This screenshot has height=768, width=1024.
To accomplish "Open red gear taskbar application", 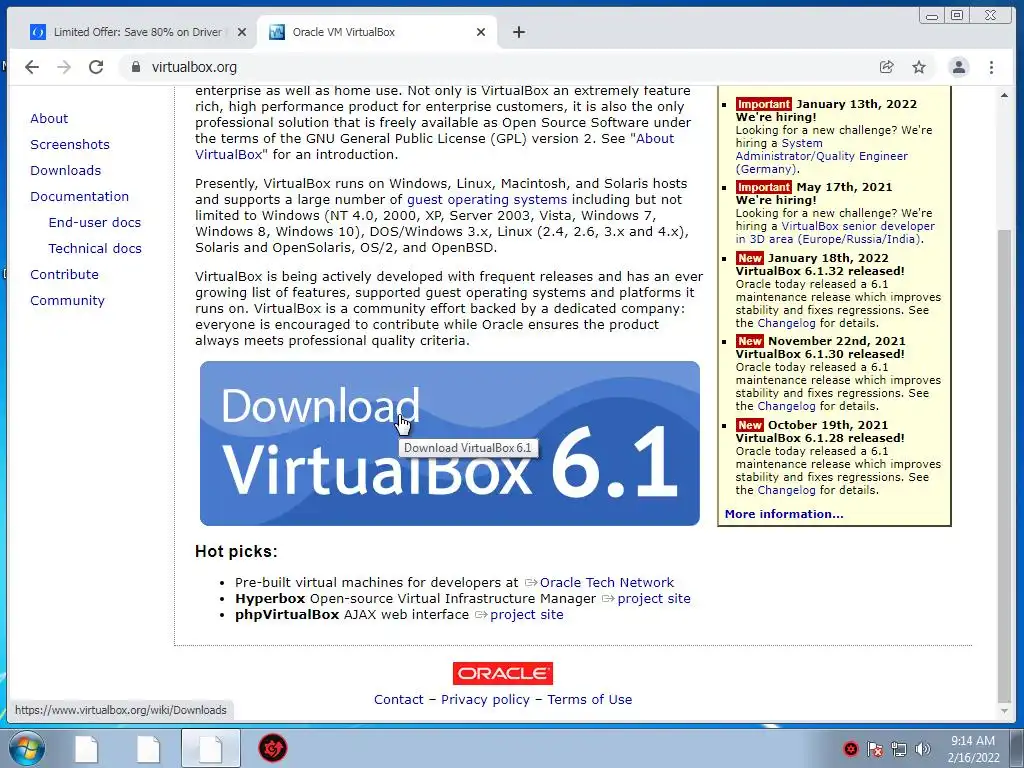I will click(273, 748).
